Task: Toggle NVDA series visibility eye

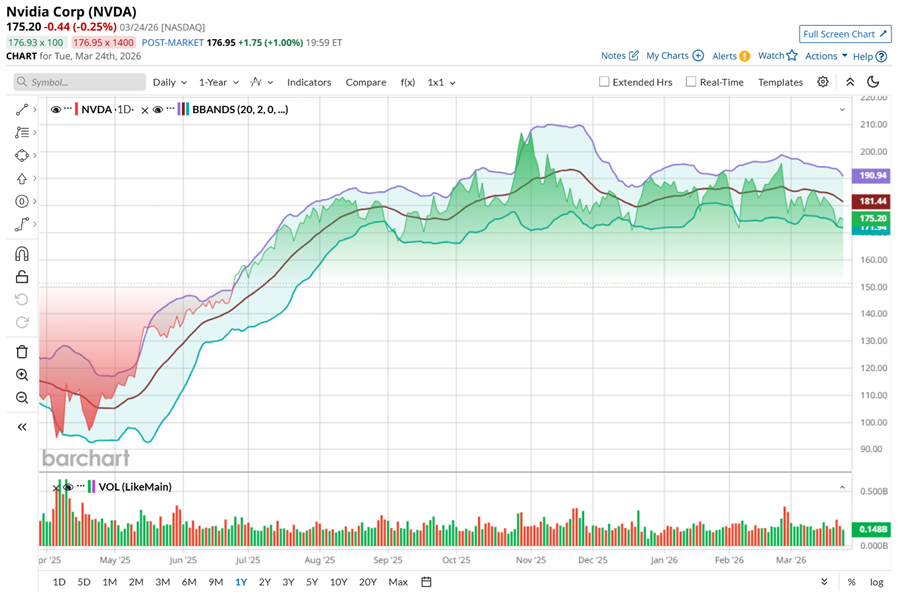Action: pyautogui.click(x=56, y=109)
